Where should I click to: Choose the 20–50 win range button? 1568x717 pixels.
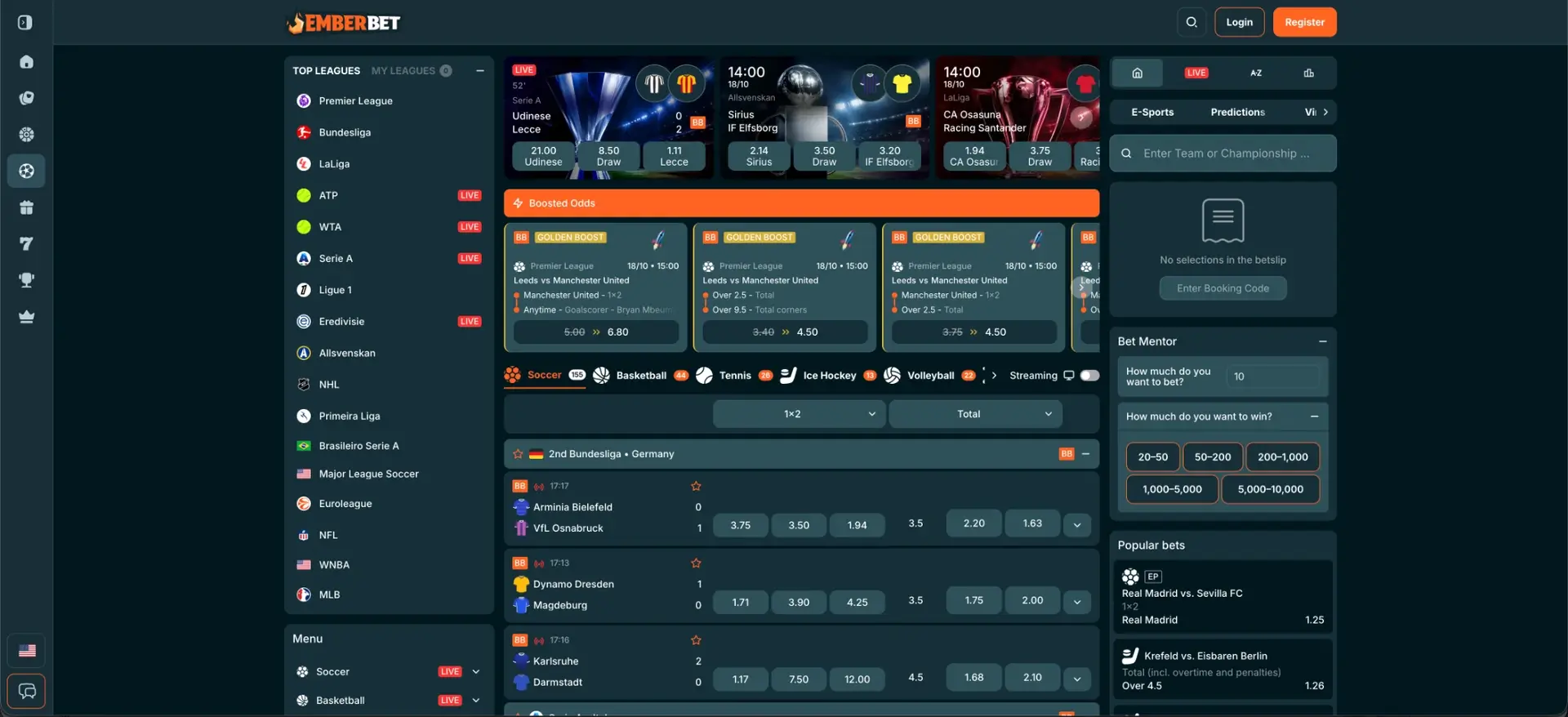(x=1152, y=457)
